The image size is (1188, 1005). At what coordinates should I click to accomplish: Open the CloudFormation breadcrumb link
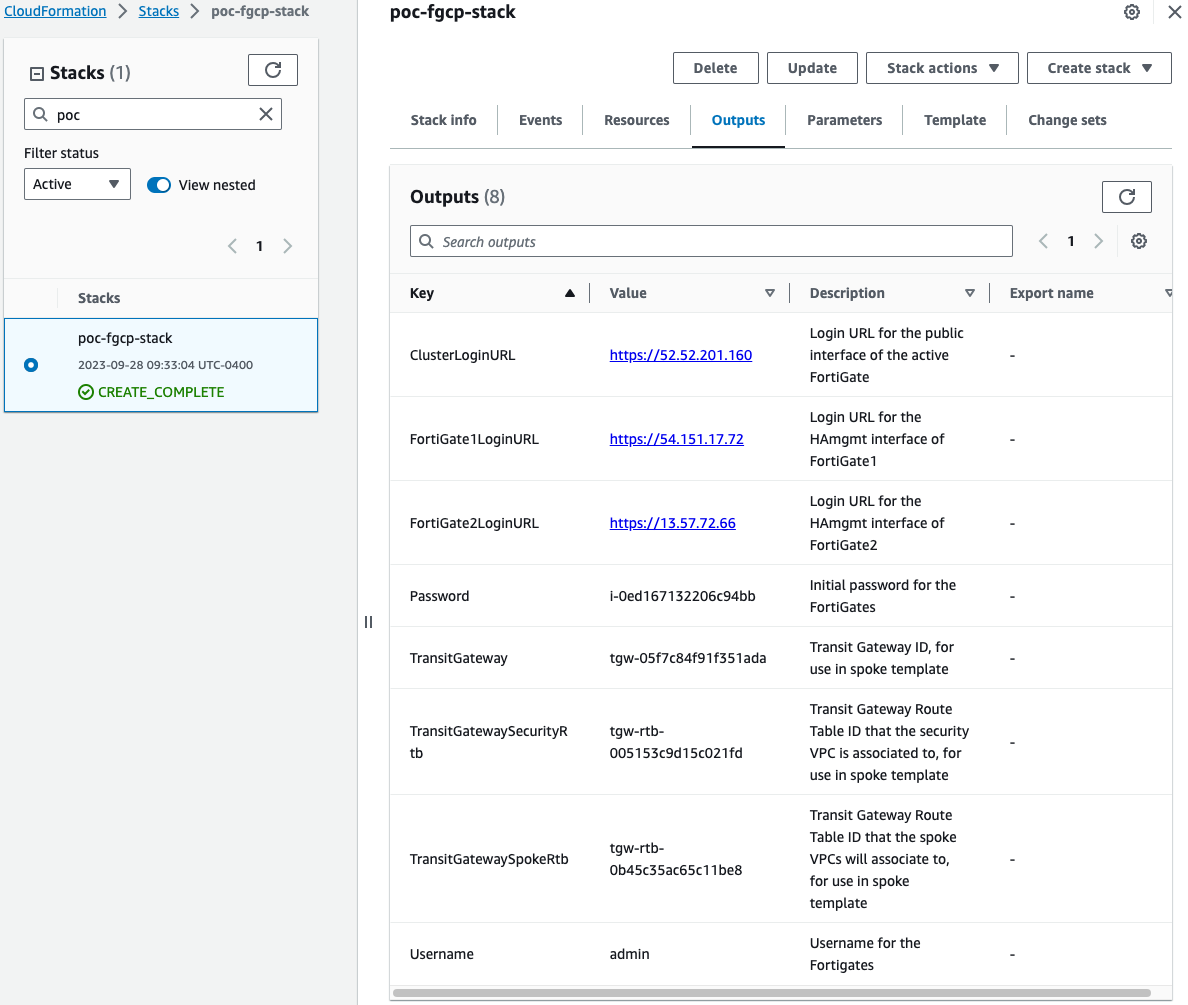coord(55,11)
